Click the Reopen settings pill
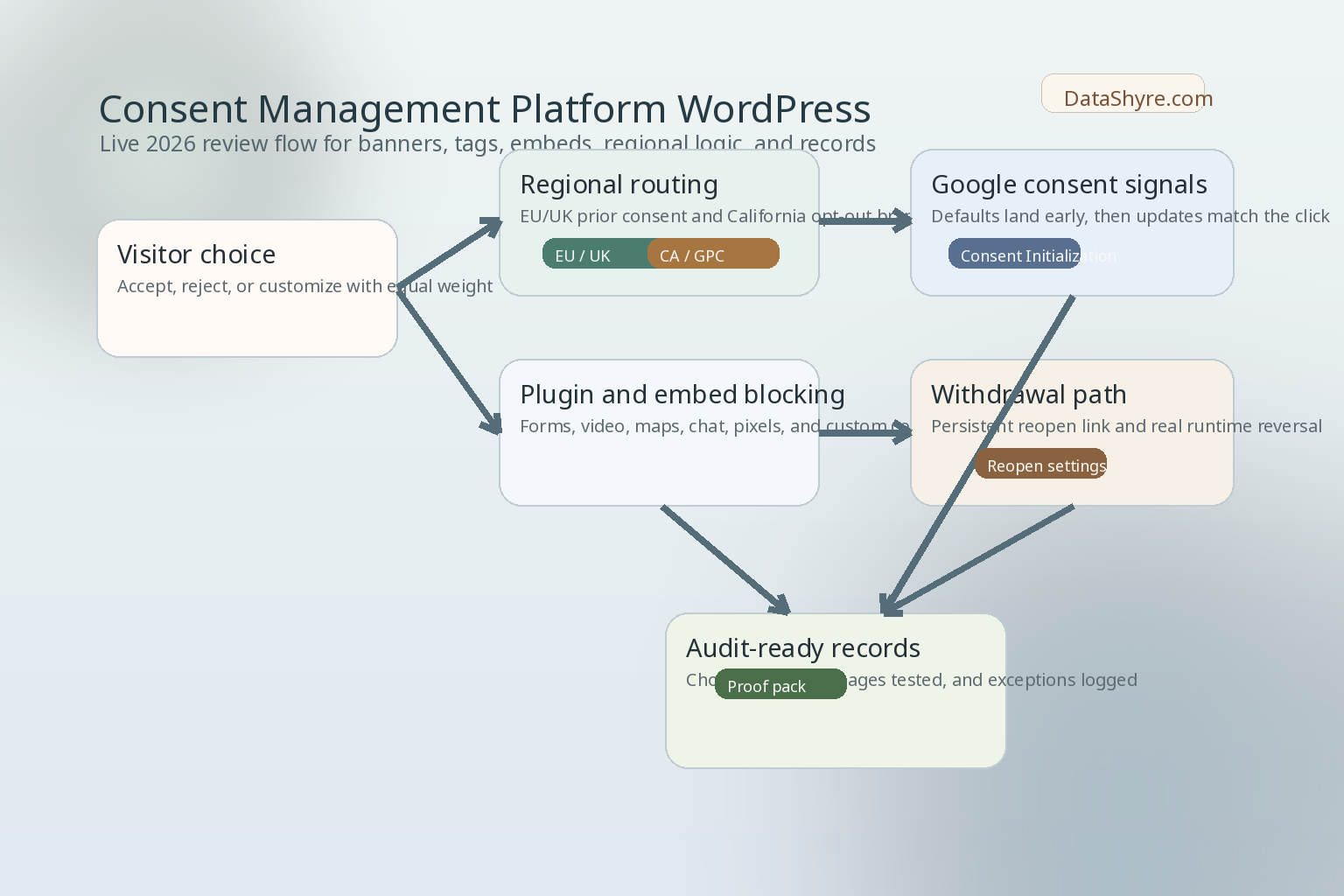 (1040, 464)
